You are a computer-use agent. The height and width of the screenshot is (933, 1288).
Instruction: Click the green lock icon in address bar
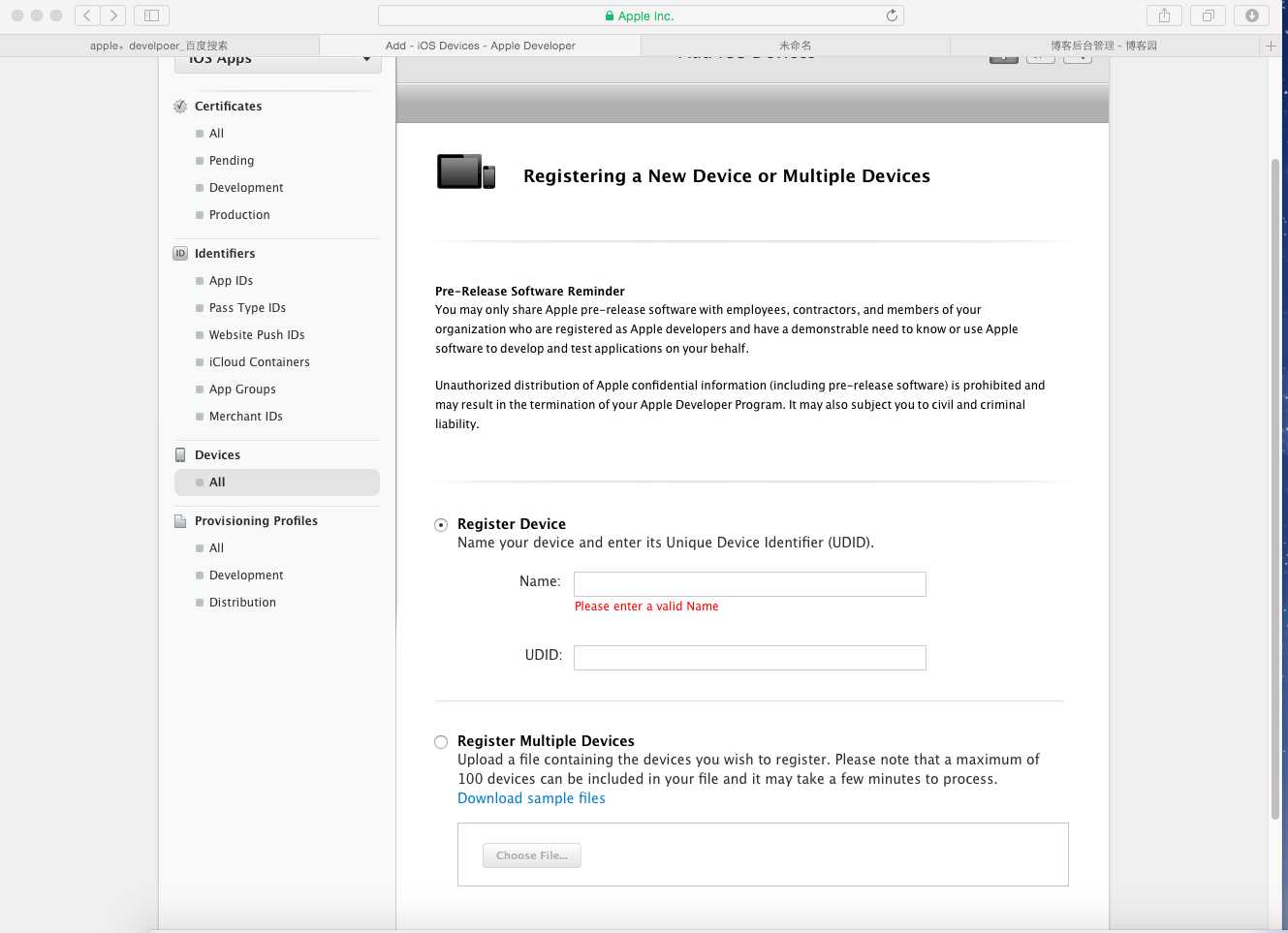(610, 16)
